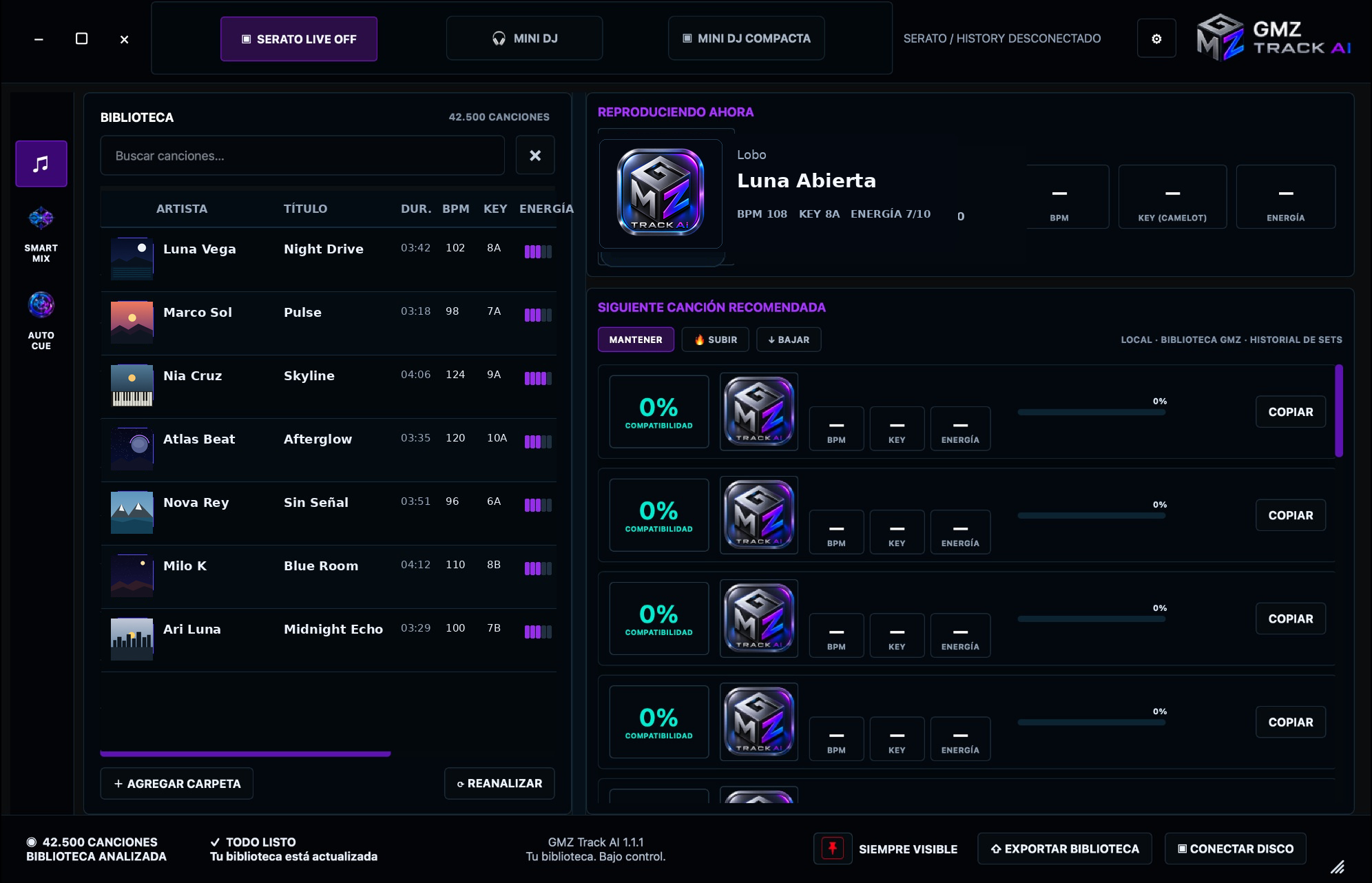
Task: Click the first recommended track's artwork
Action: (759, 412)
